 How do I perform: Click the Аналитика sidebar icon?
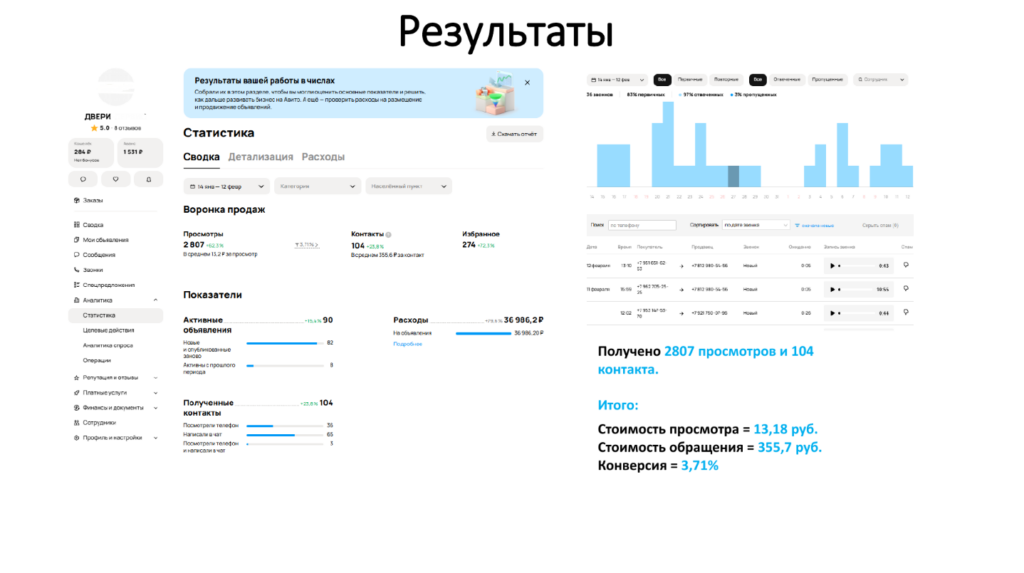[76, 301]
